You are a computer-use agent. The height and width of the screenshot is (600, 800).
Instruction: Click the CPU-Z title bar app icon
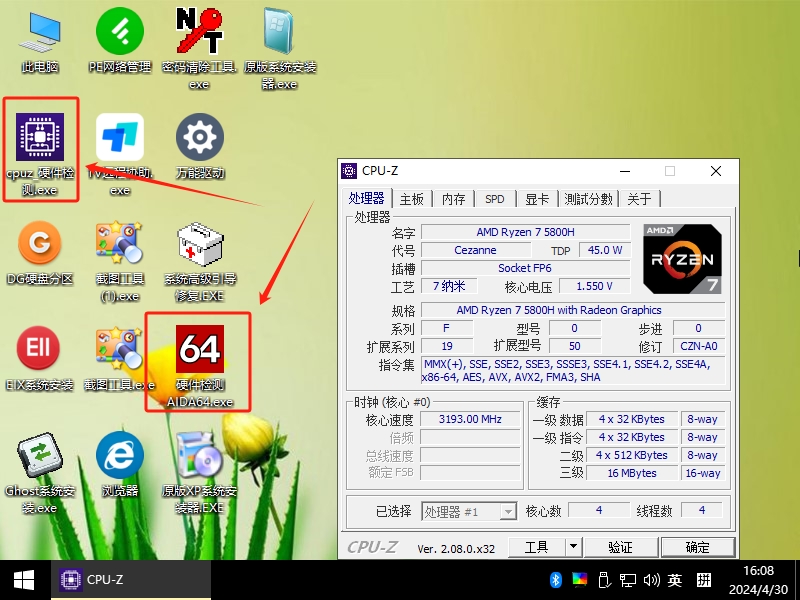(x=349, y=171)
